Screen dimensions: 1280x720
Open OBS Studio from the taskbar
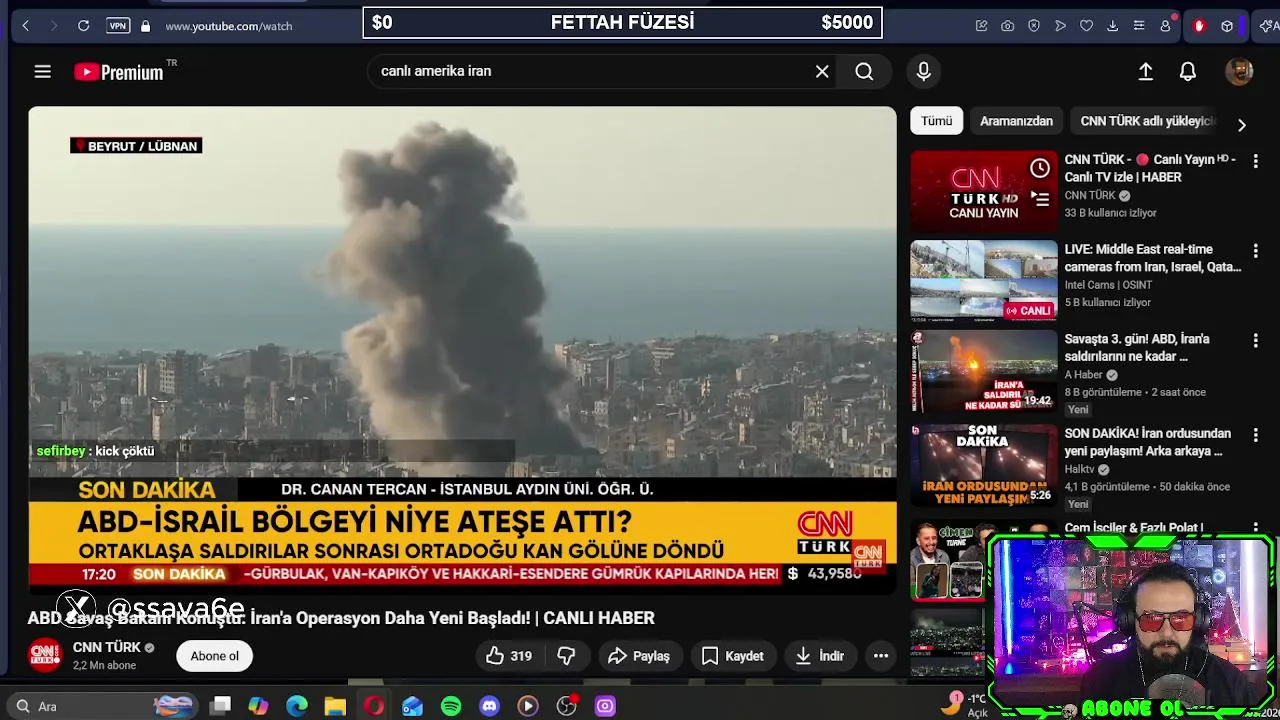point(567,706)
